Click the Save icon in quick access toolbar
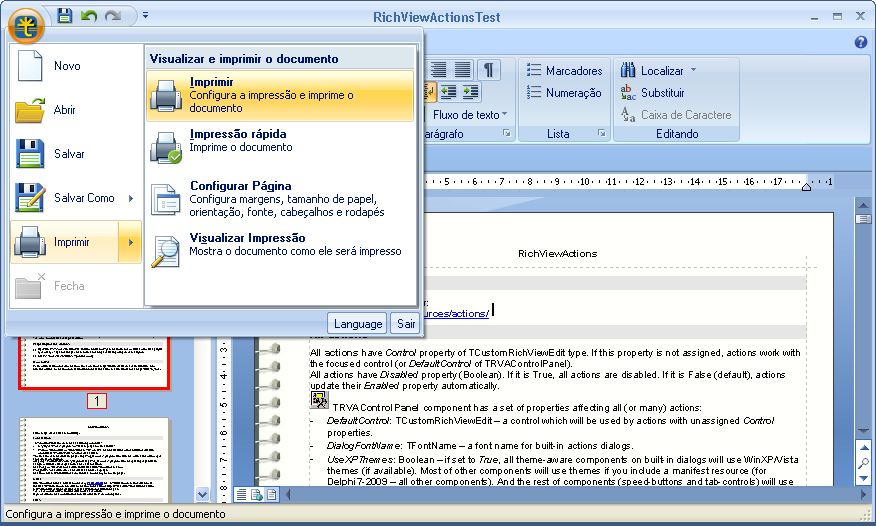Viewport: 876px width, 526px height. click(x=65, y=16)
